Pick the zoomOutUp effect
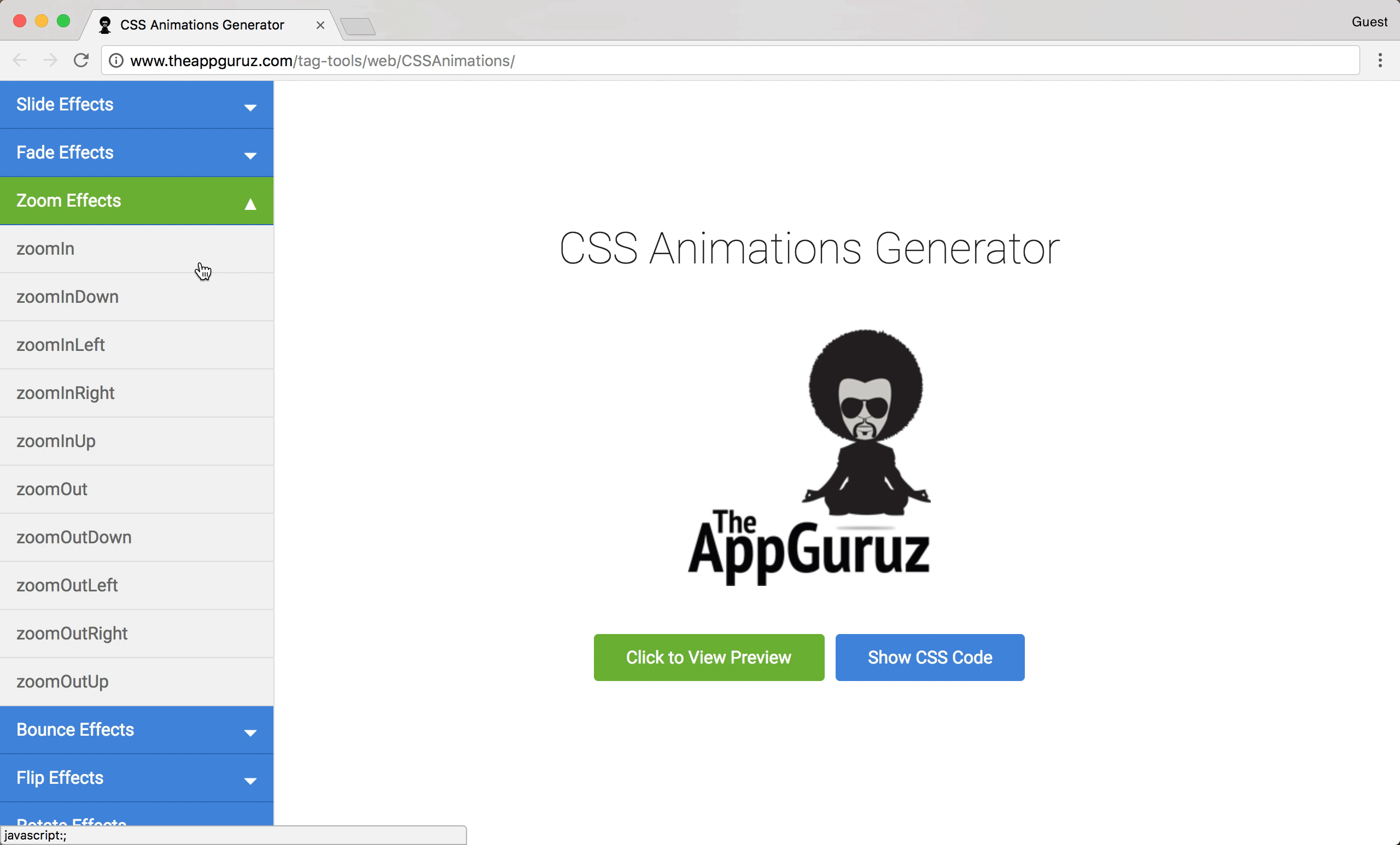This screenshot has width=1400, height=845. [x=62, y=682]
